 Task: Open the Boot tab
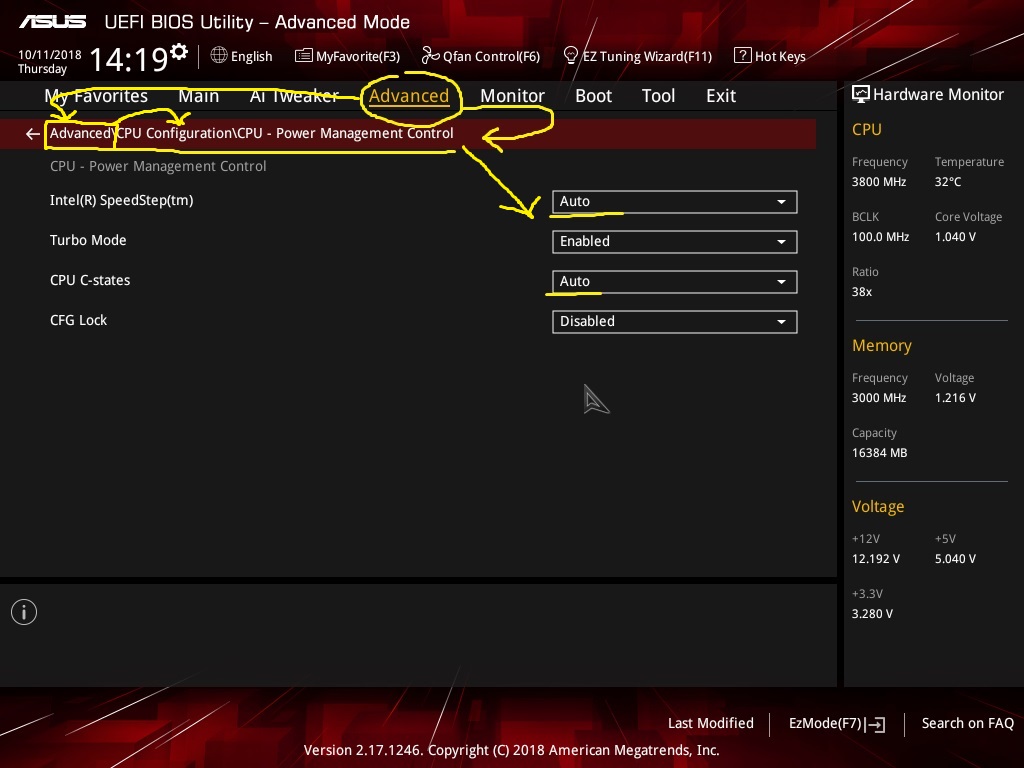(x=594, y=96)
